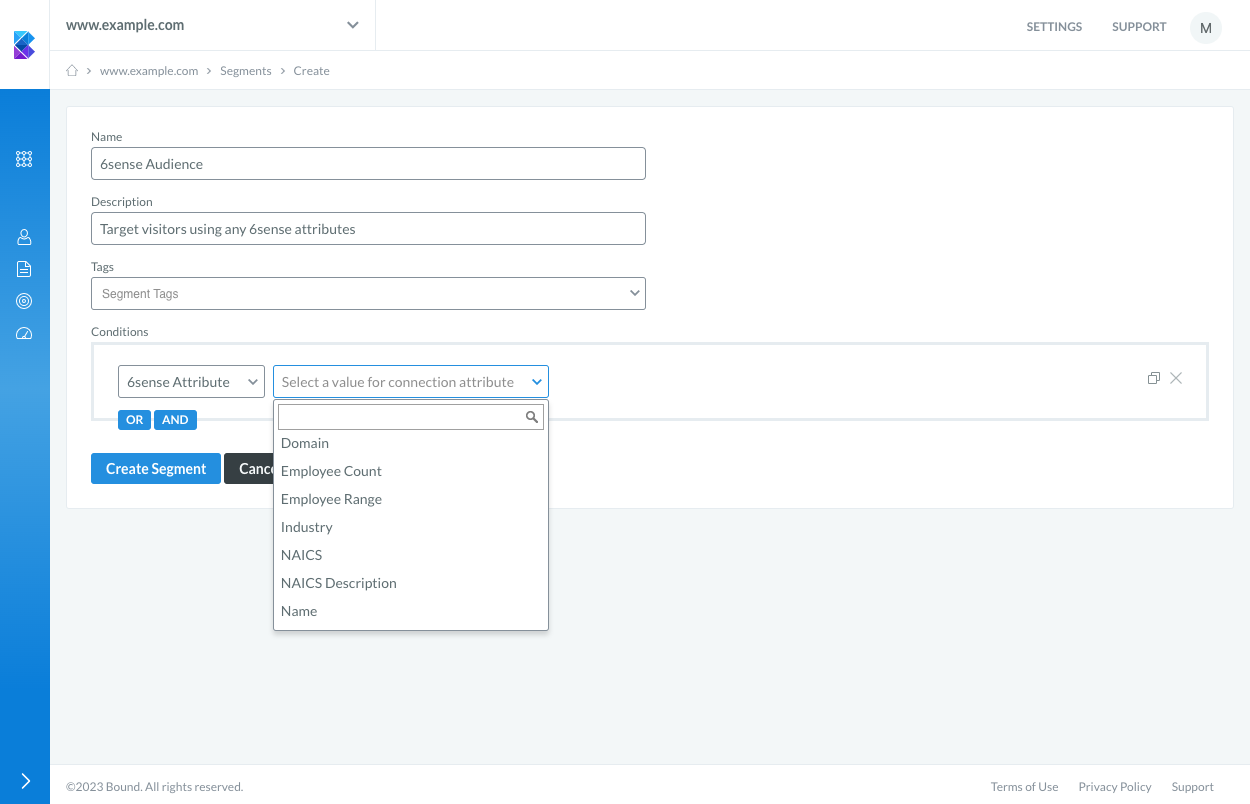Open Terms of Use footer link
Viewport: 1250px width, 804px height.
(x=1024, y=787)
